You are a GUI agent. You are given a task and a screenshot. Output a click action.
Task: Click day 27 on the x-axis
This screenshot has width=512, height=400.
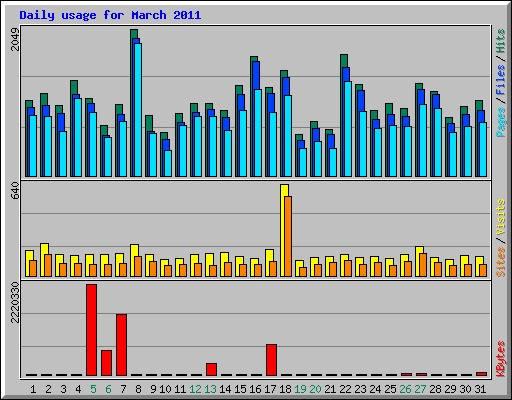pyautogui.click(x=420, y=389)
